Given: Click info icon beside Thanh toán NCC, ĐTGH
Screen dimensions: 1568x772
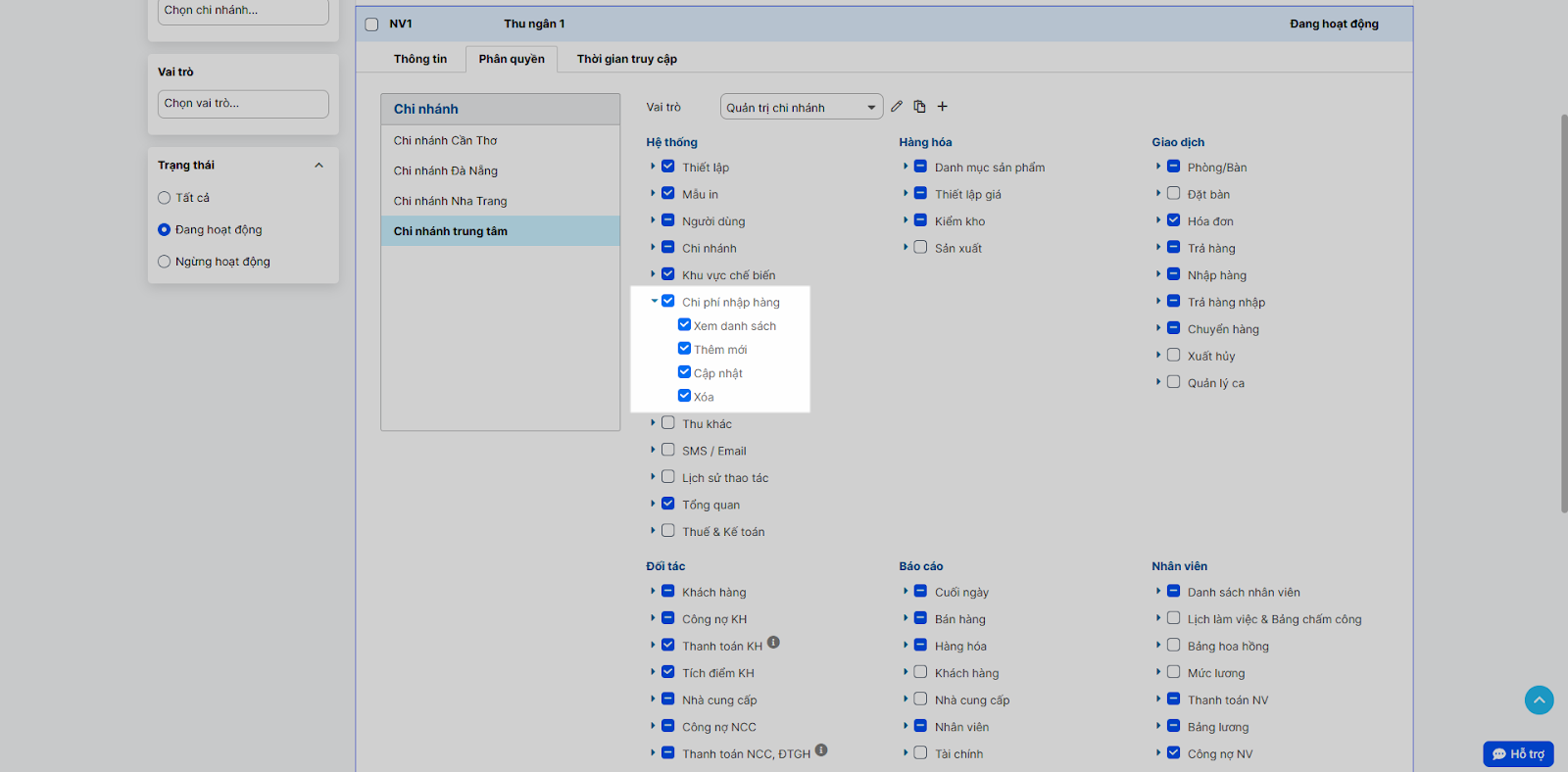Looking at the screenshot, I should pos(821,750).
